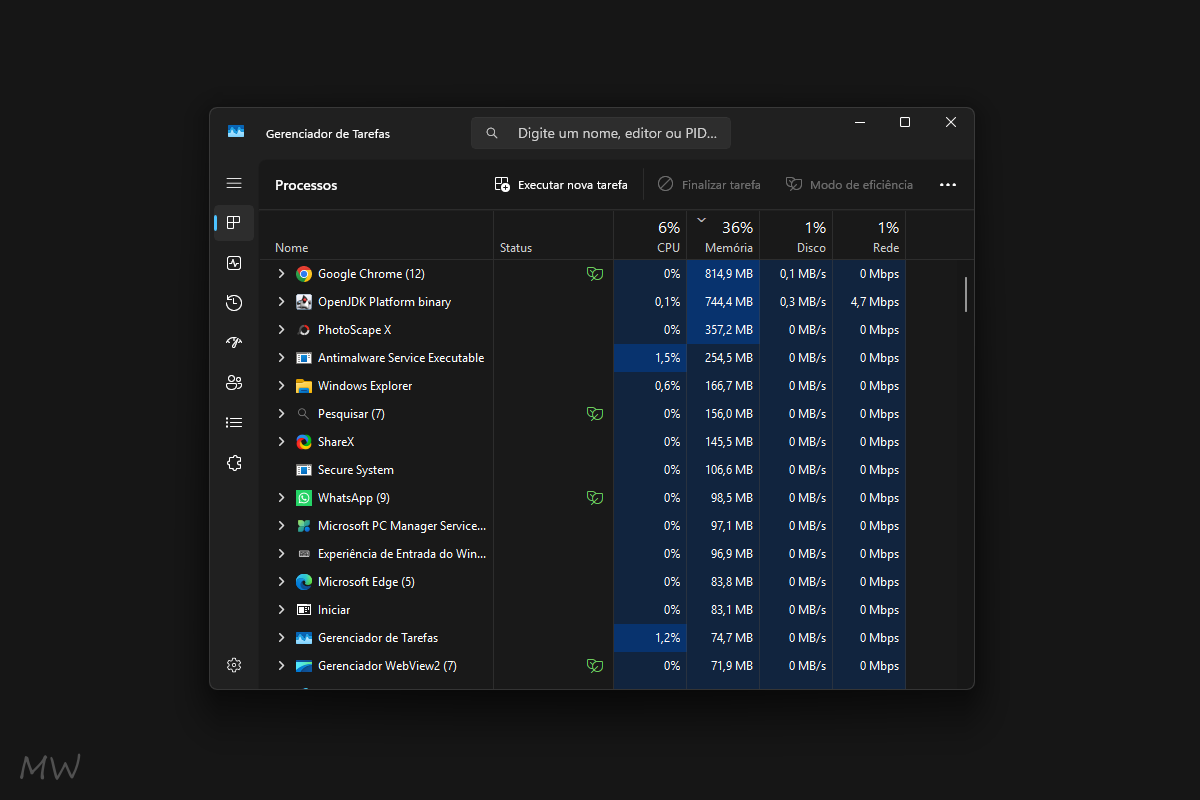Open Startup apps sidebar icon
The width and height of the screenshot is (1200, 800).
pyautogui.click(x=234, y=343)
